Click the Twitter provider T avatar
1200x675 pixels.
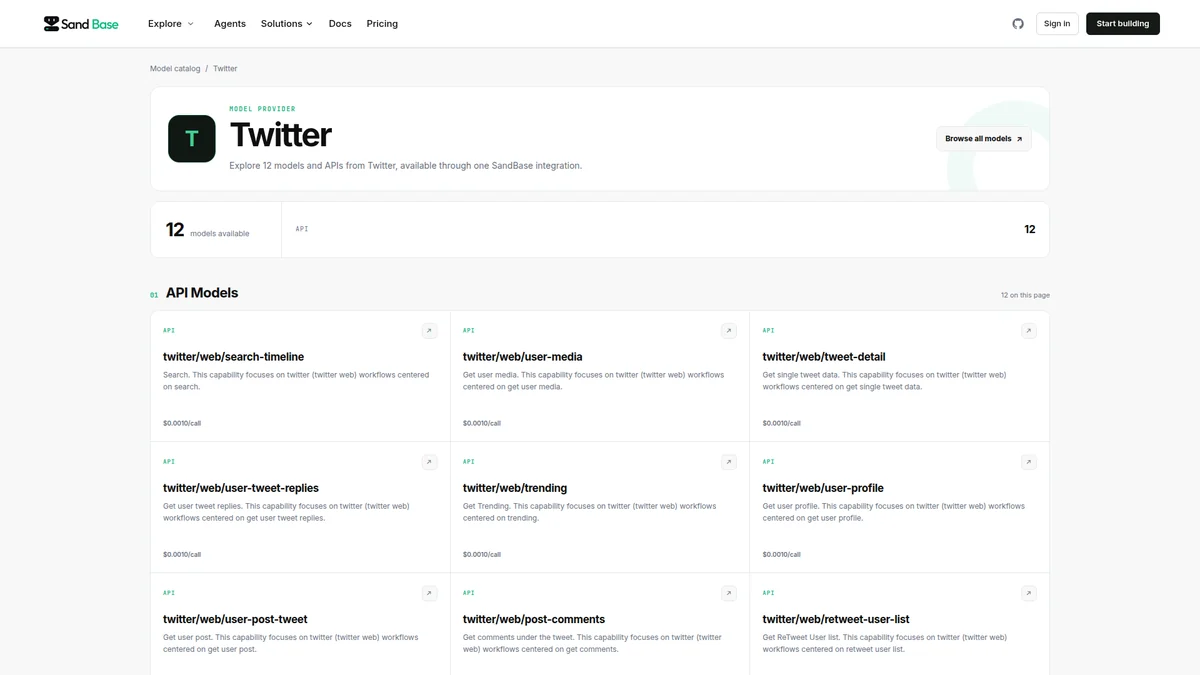coord(191,138)
